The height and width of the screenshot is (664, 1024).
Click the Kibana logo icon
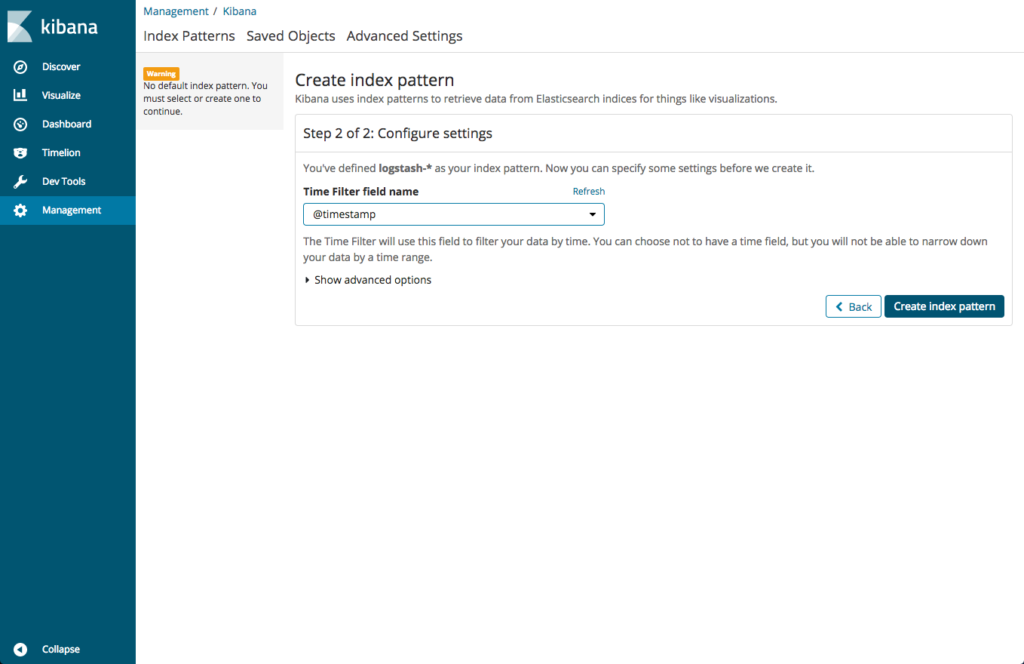point(20,27)
